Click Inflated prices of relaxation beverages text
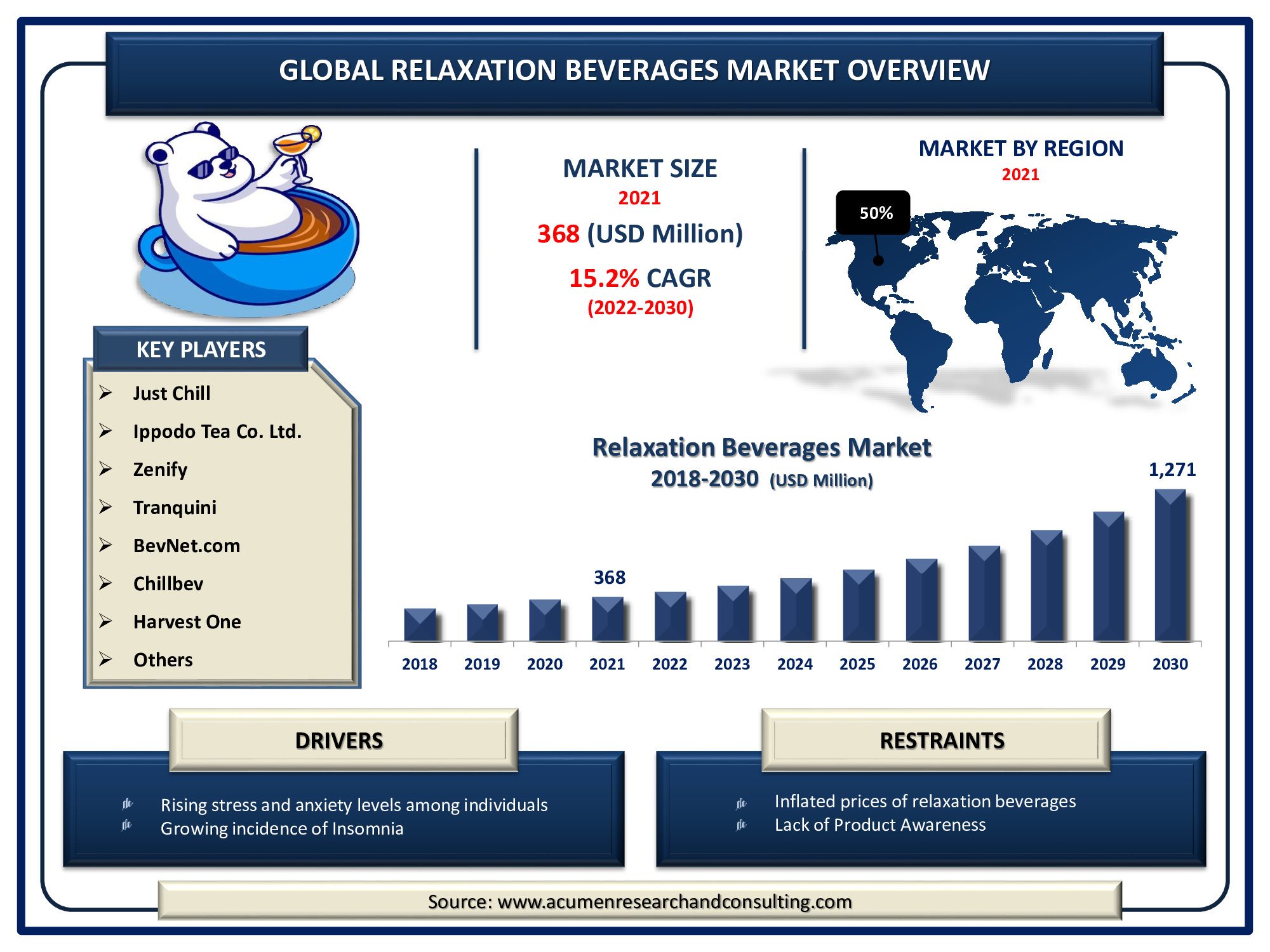This screenshot has height=952, width=1270. point(925,801)
